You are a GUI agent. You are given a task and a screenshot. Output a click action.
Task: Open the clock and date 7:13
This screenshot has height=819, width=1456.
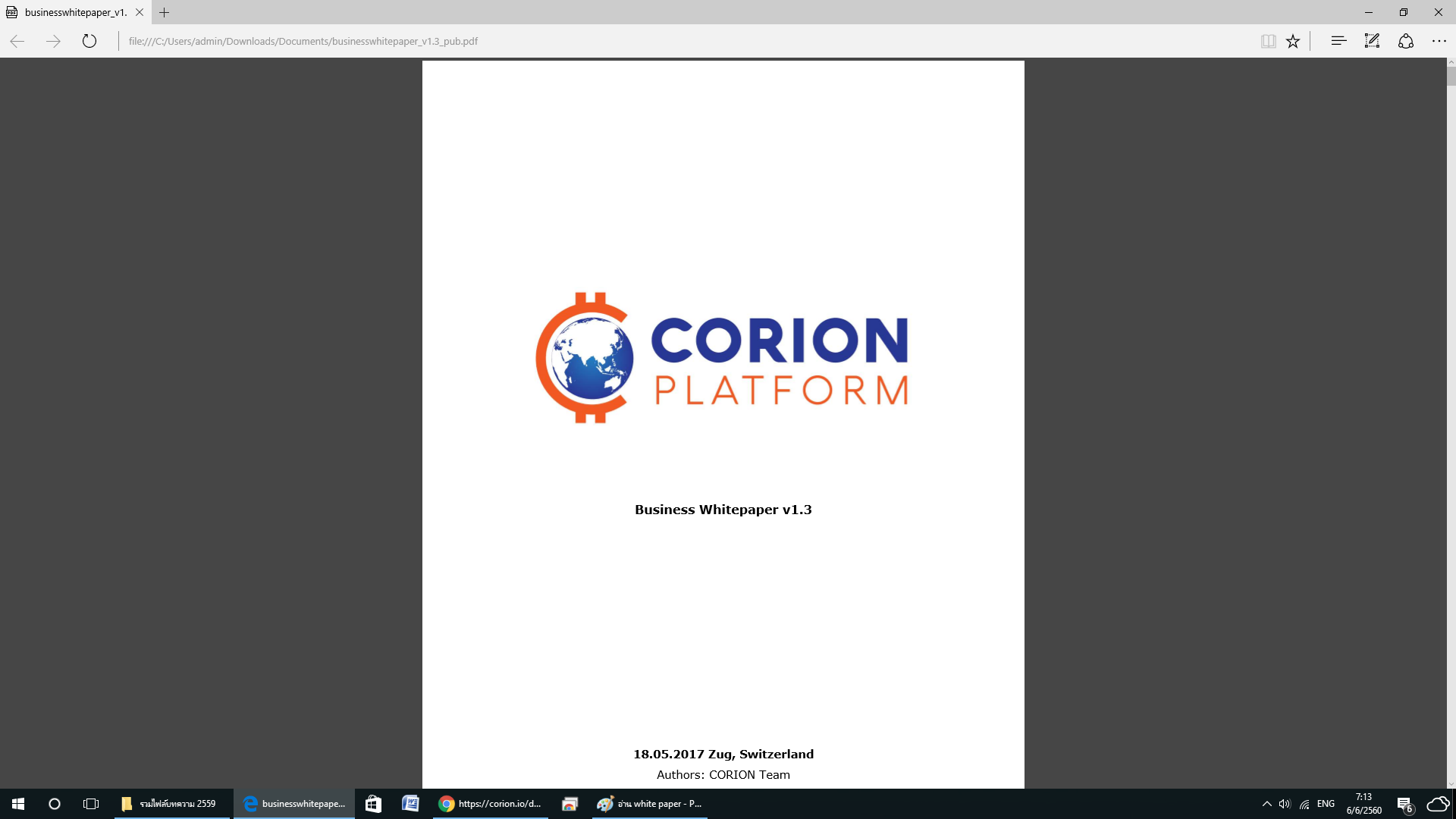1364,804
